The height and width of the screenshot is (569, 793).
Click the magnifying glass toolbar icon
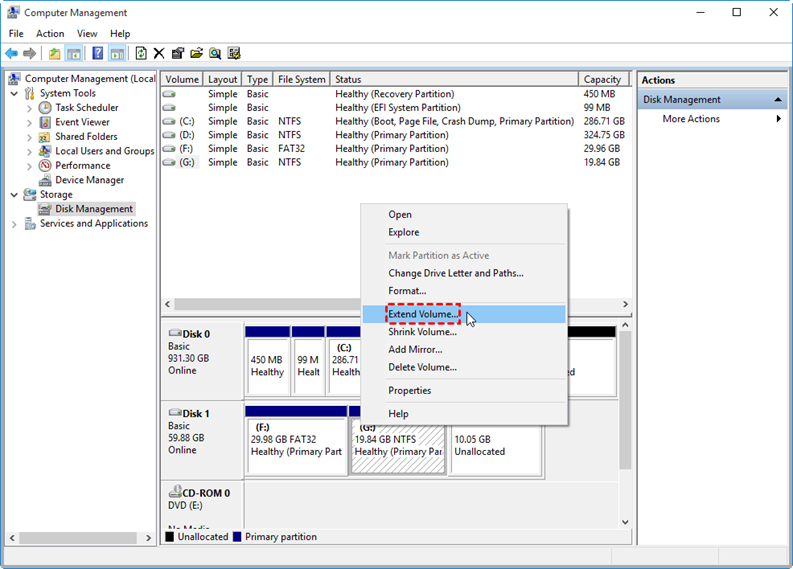pyautogui.click(x=215, y=53)
